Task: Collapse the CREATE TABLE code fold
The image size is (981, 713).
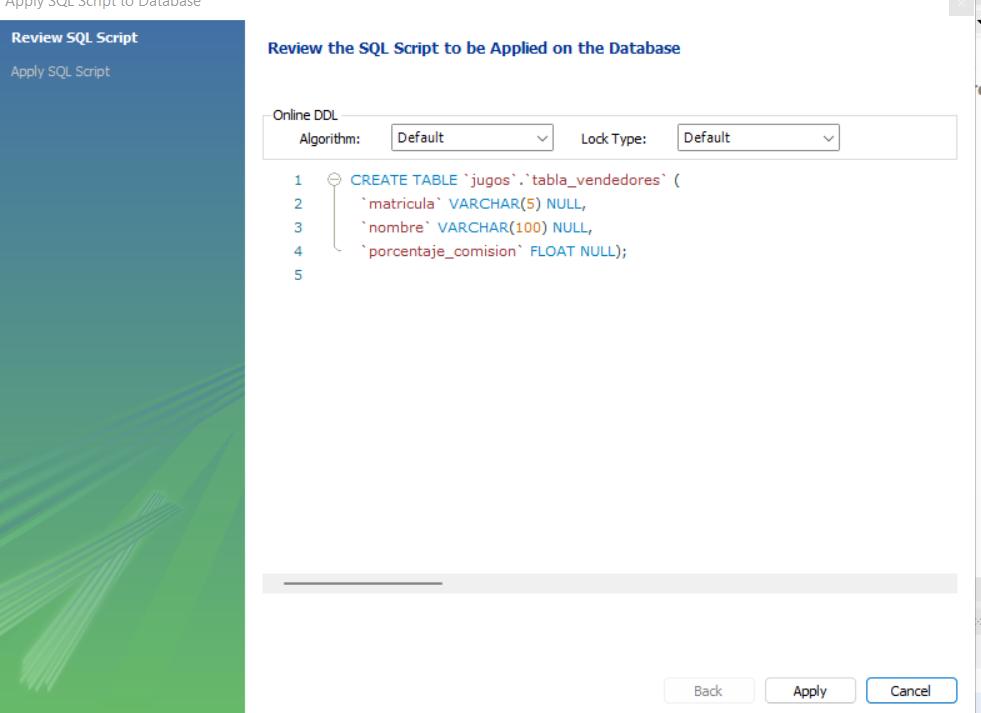Action: coord(335,180)
